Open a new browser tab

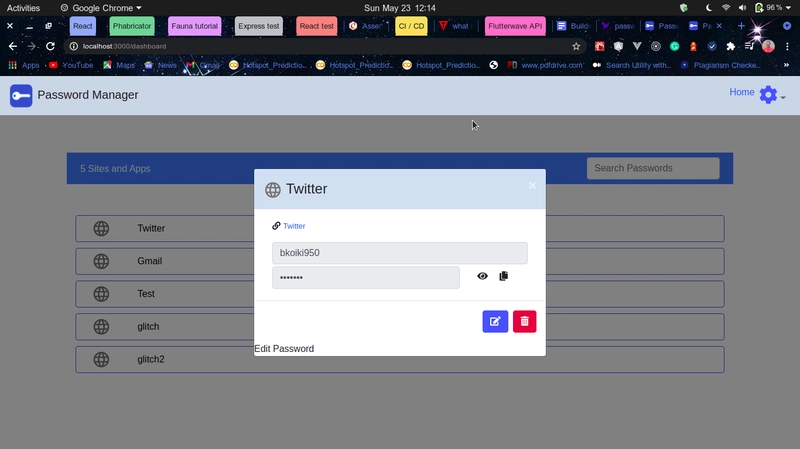click(741, 26)
